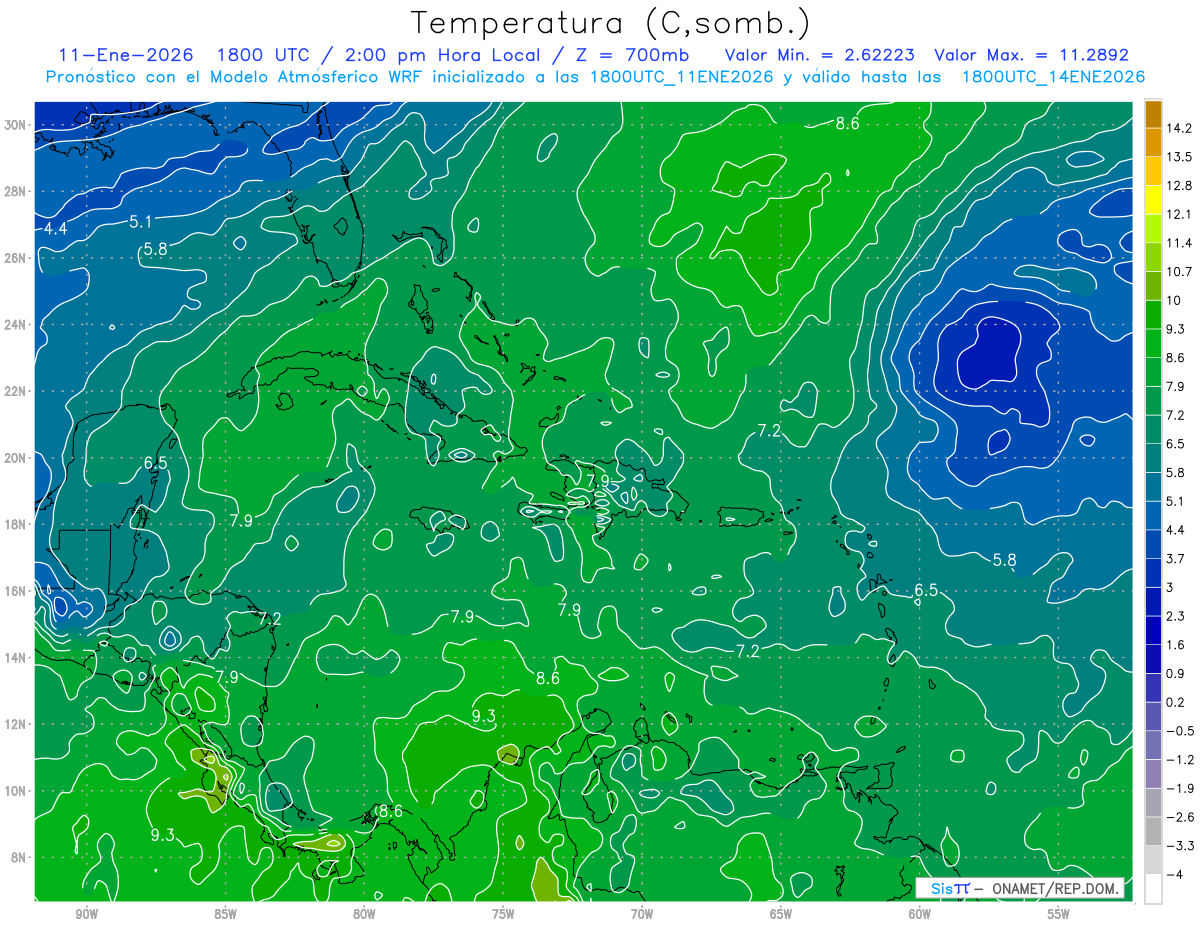The image size is (1200, 927).
Task: Click the '14.2' colorbar value label
Action: point(1179,128)
